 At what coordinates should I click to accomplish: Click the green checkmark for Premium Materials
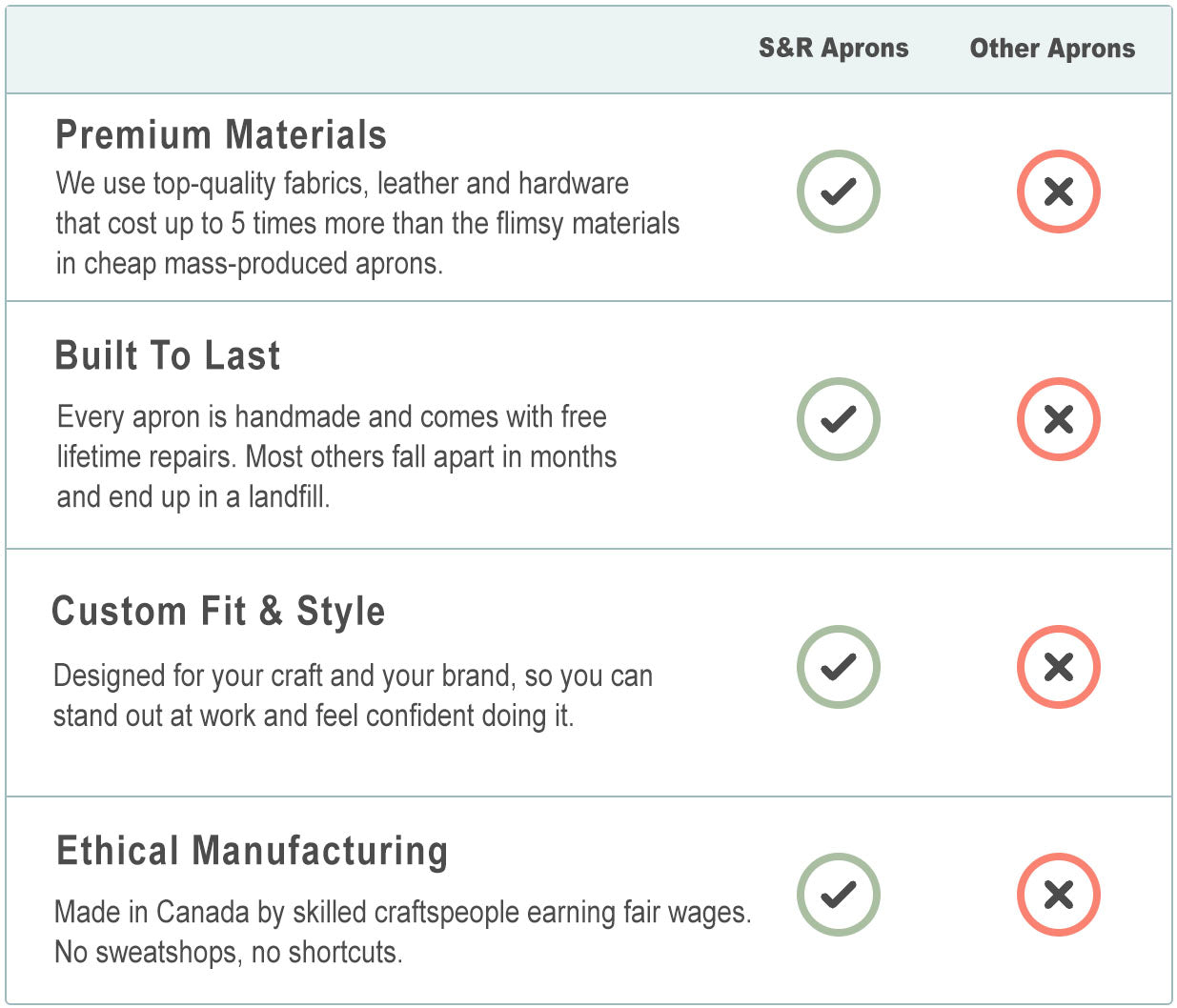click(838, 192)
